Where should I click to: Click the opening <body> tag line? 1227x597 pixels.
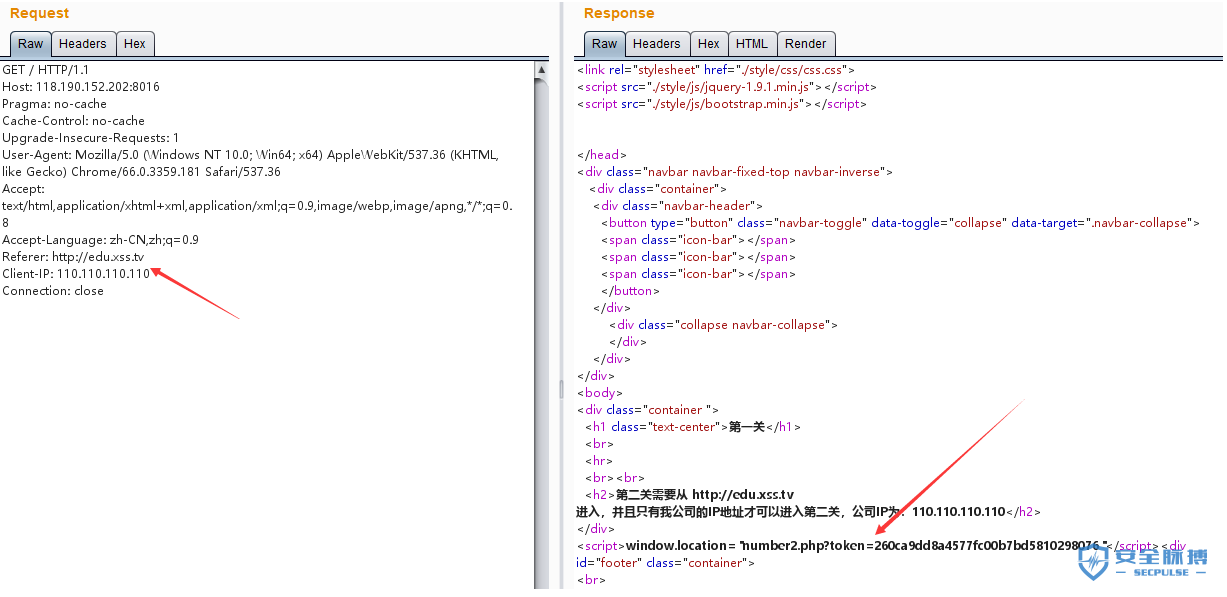point(600,393)
